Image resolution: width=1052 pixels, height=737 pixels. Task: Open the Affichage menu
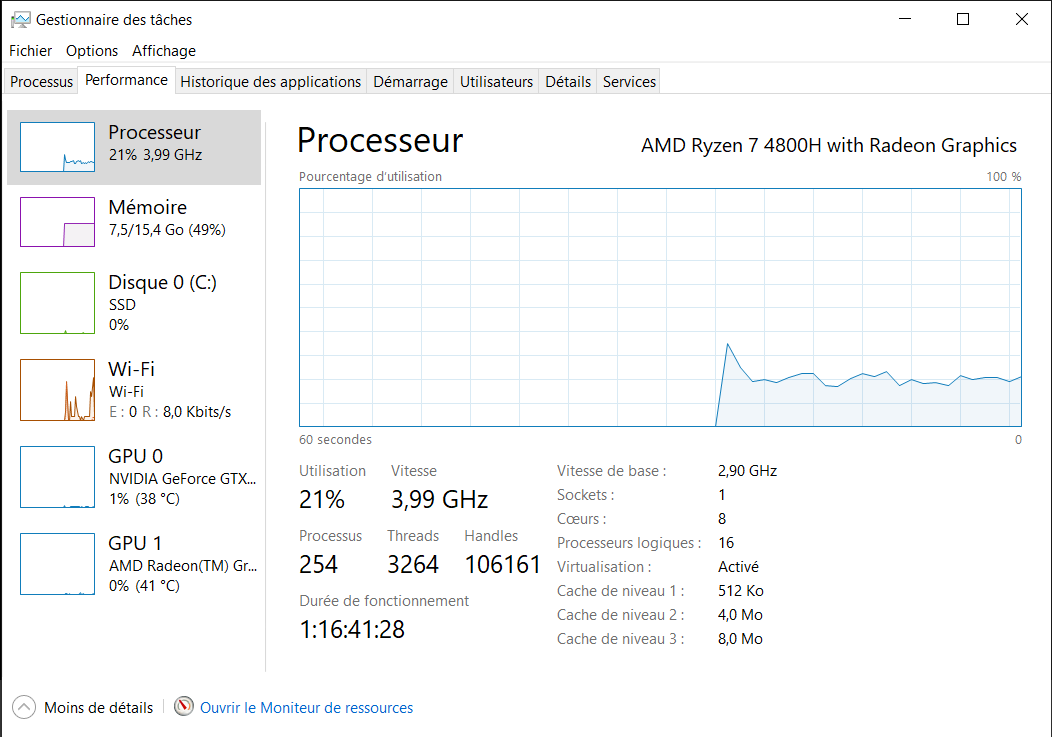pyautogui.click(x=164, y=51)
